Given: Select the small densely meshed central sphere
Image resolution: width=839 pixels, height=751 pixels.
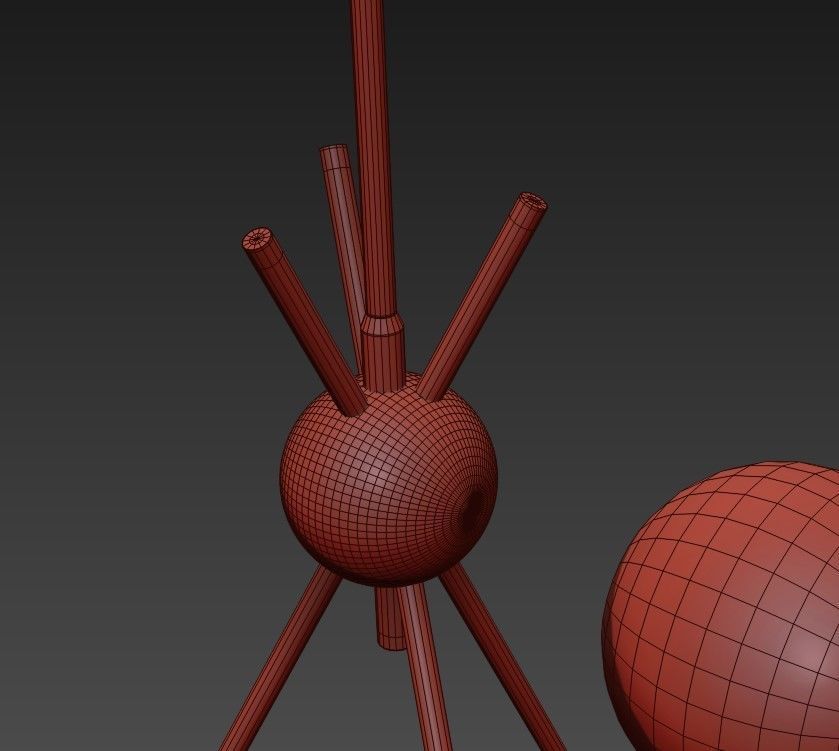Looking at the screenshot, I should (389, 478).
